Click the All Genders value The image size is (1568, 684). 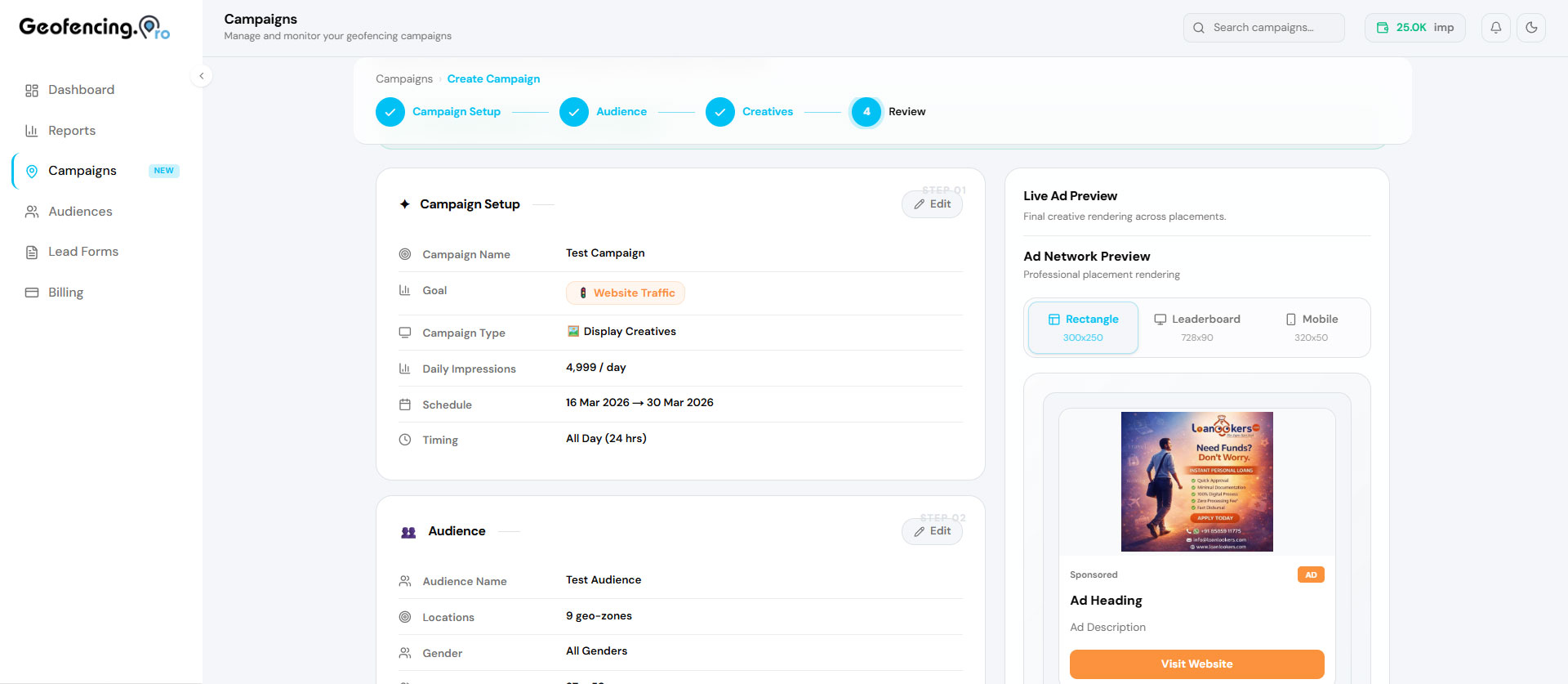tap(597, 651)
